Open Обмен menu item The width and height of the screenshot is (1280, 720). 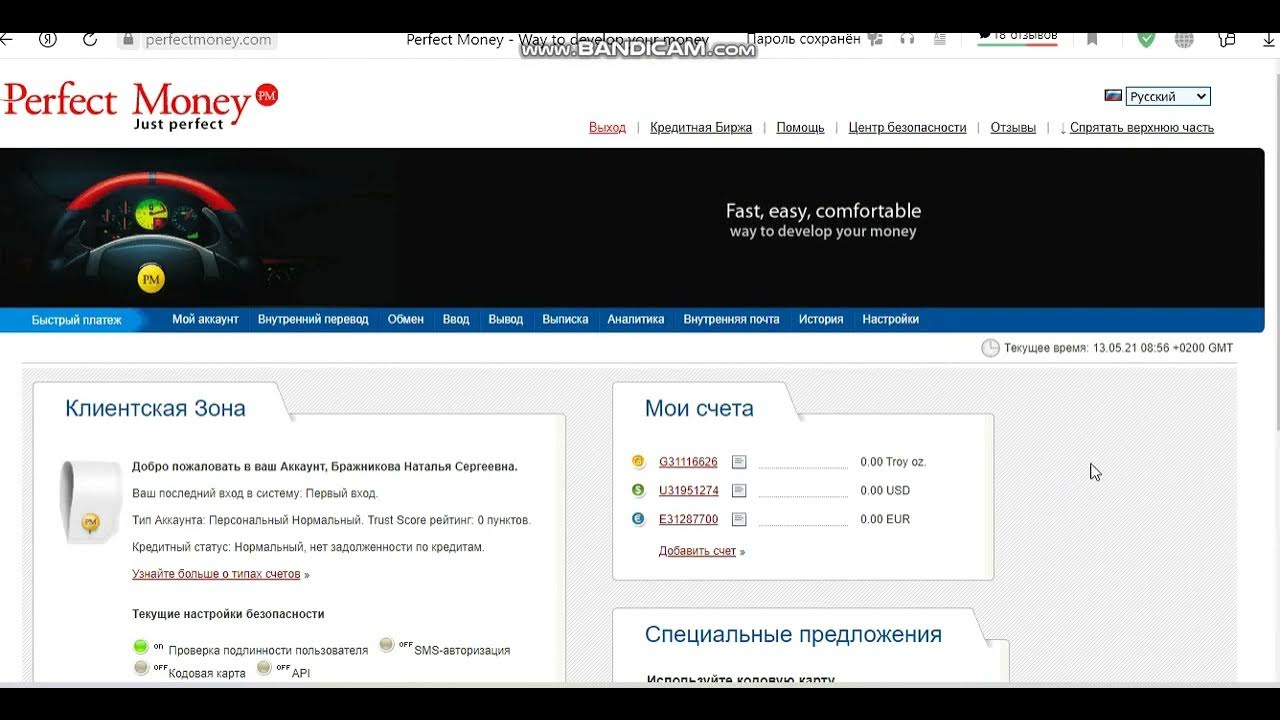[406, 320]
